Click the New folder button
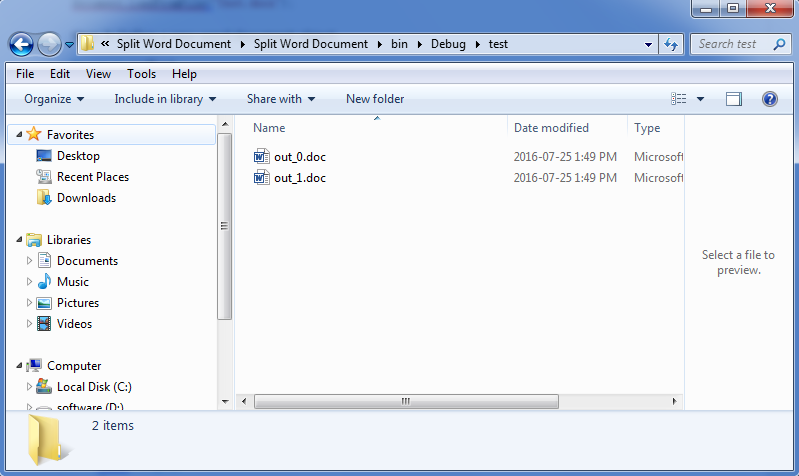799x476 pixels. pos(375,99)
